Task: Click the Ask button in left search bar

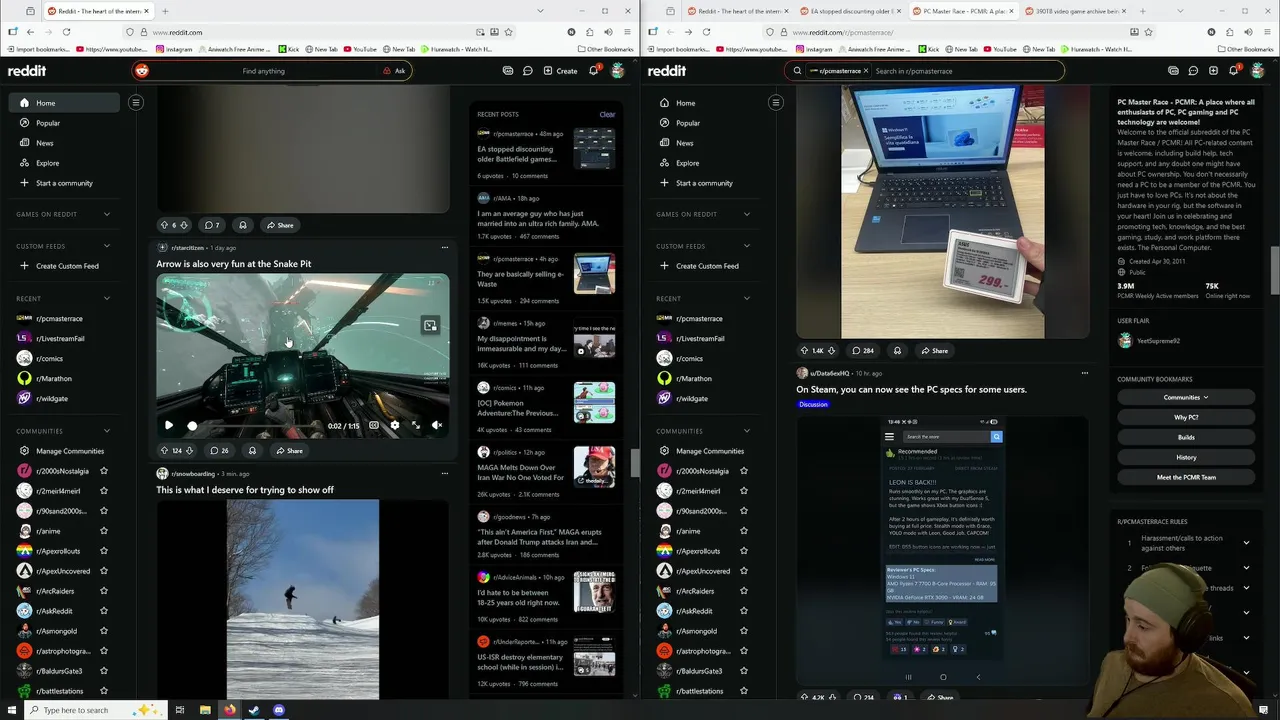Action: pyautogui.click(x=394, y=71)
